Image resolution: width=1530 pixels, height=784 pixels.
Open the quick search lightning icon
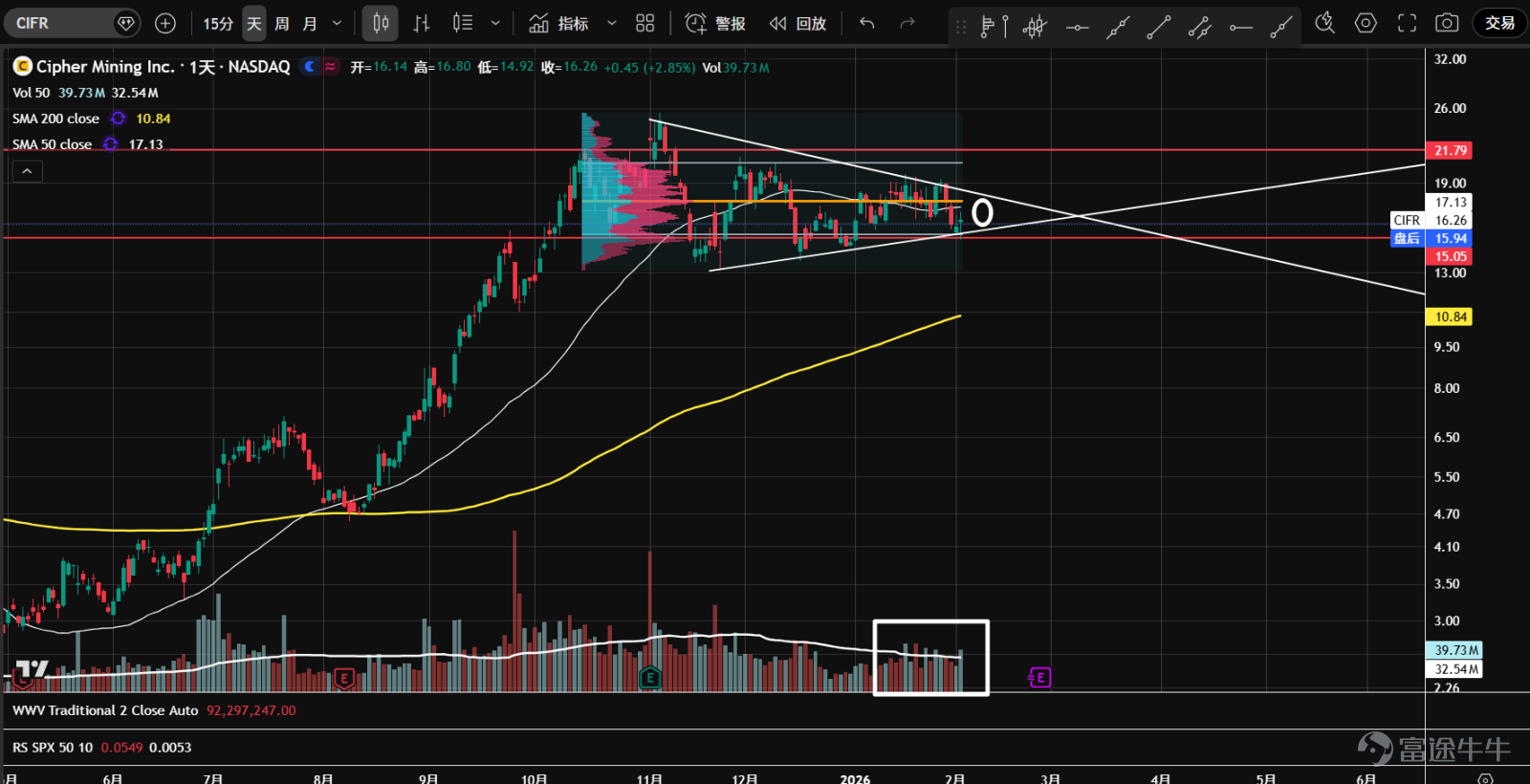1324,23
